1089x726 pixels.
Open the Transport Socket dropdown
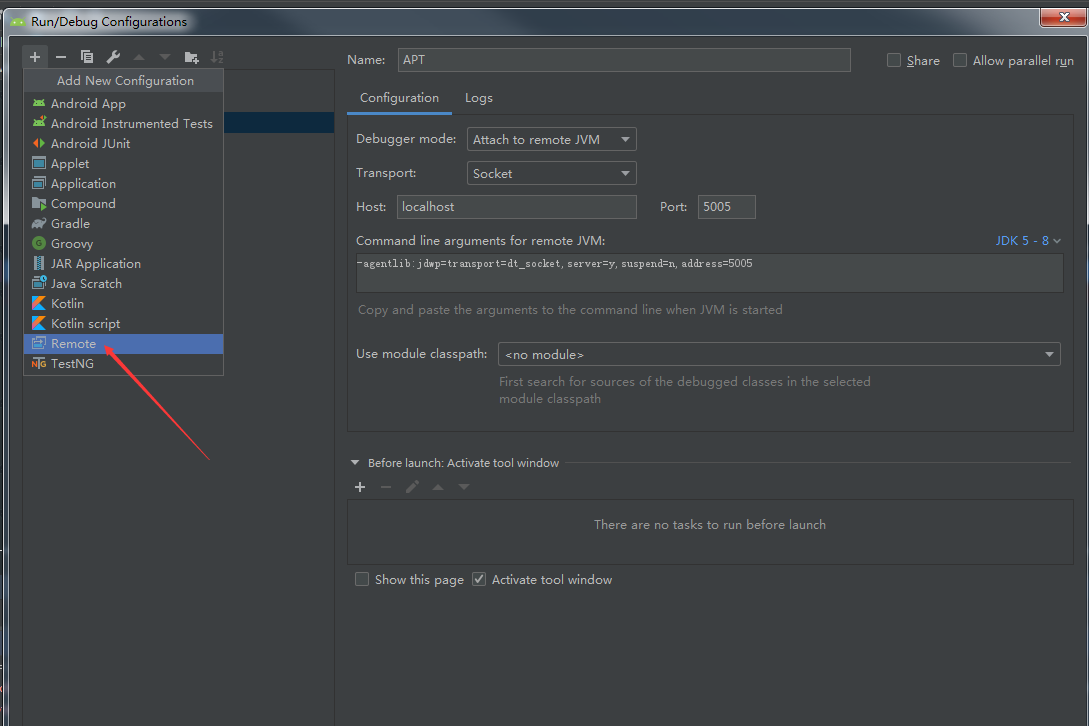point(551,173)
